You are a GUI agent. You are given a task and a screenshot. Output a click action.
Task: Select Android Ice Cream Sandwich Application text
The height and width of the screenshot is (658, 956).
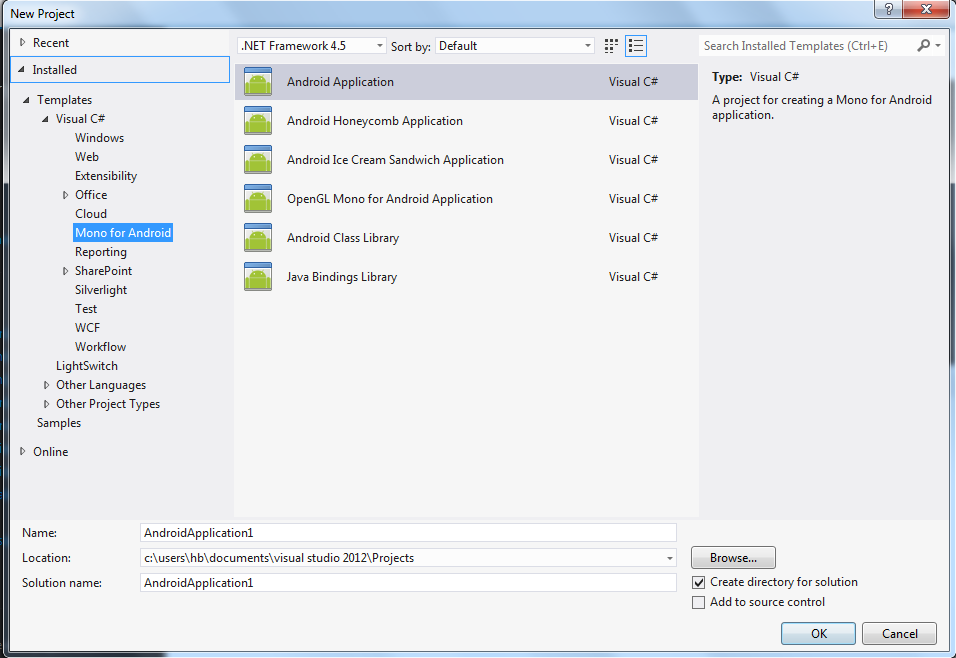click(395, 160)
